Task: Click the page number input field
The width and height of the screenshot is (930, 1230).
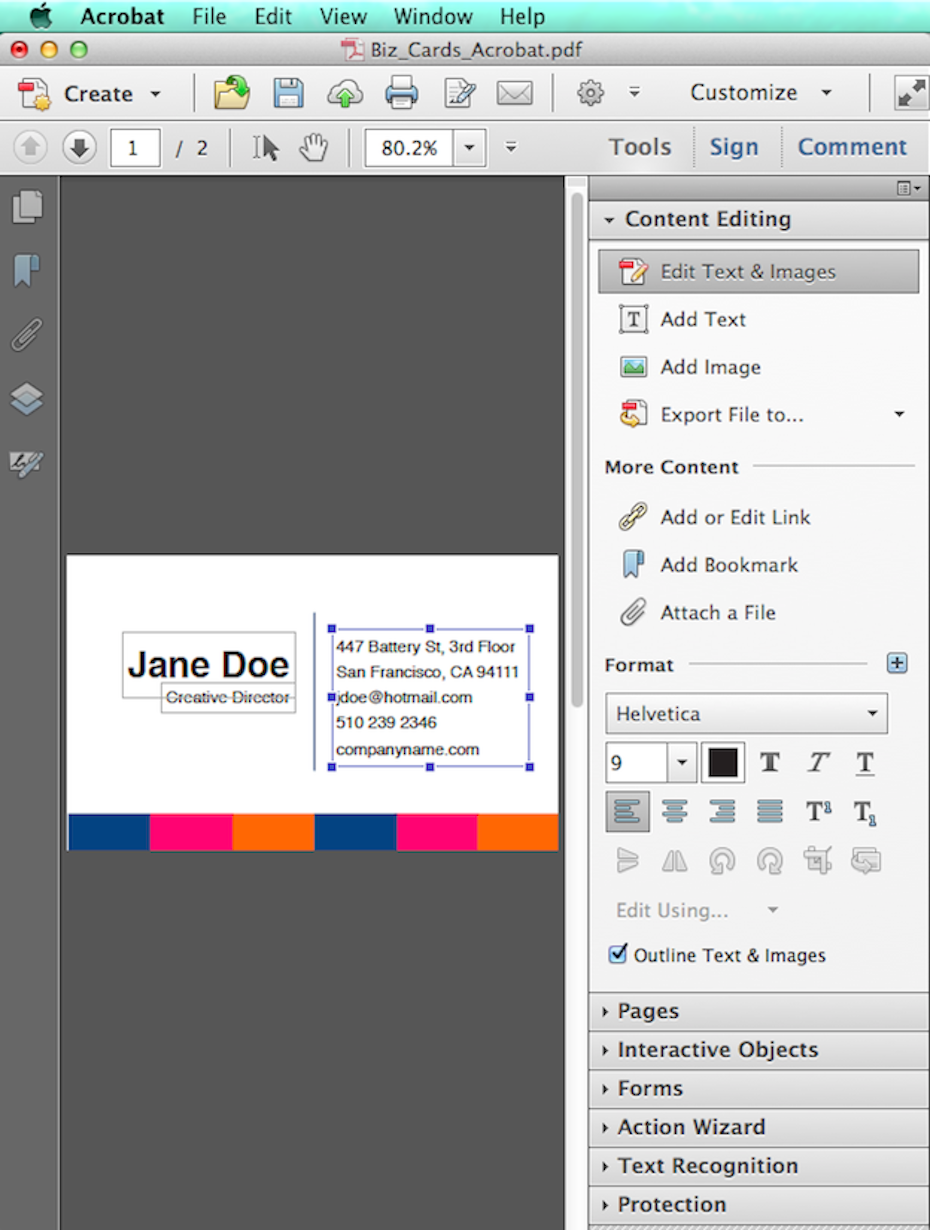Action: click(135, 148)
